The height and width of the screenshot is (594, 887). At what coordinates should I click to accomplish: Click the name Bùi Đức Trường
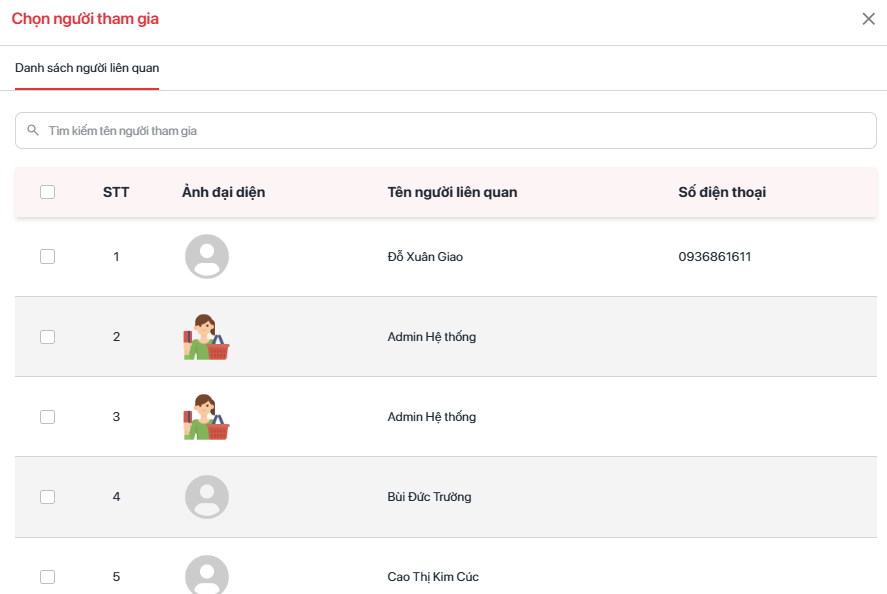tap(429, 497)
